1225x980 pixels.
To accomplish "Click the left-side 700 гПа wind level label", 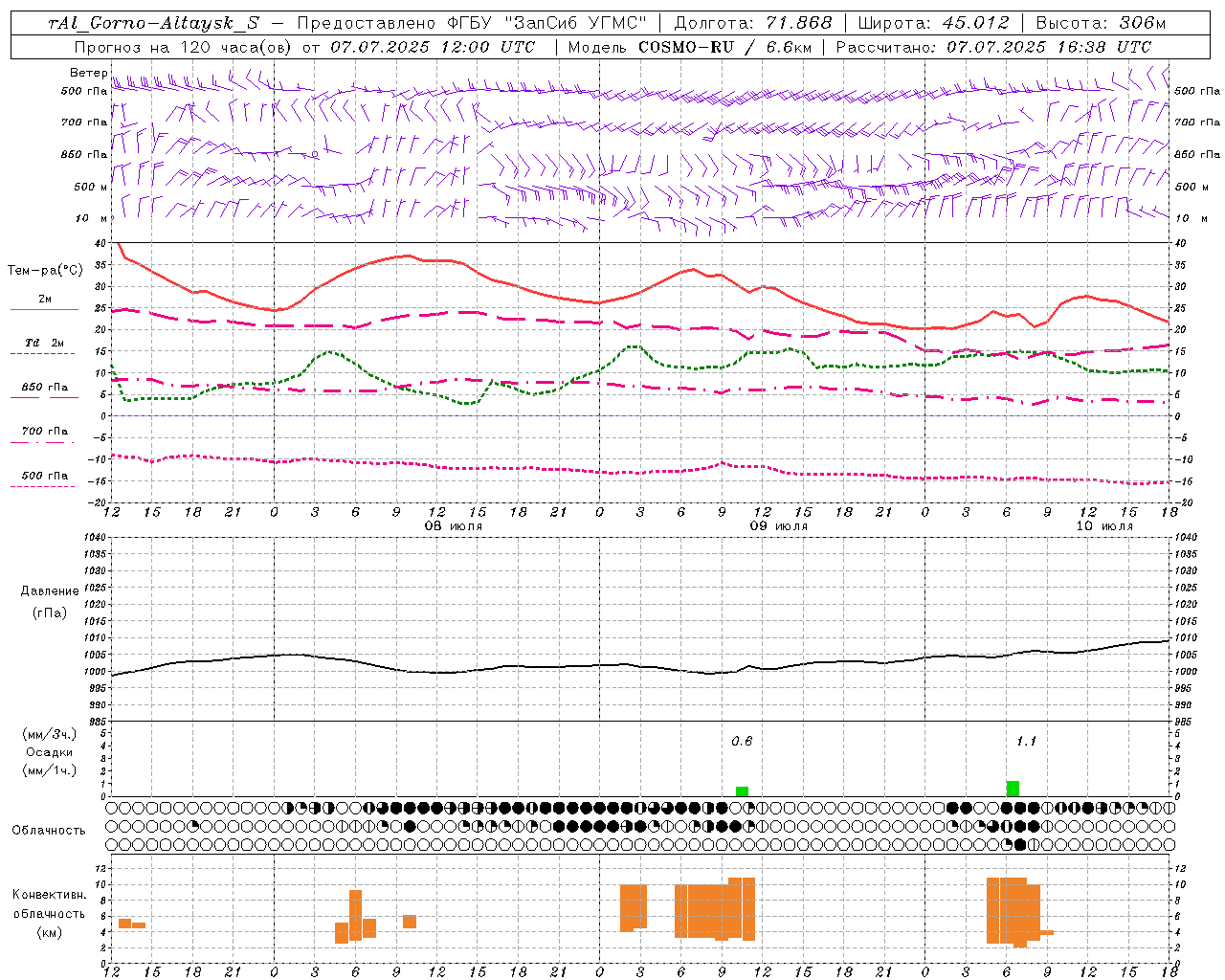I will (x=84, y=122).
